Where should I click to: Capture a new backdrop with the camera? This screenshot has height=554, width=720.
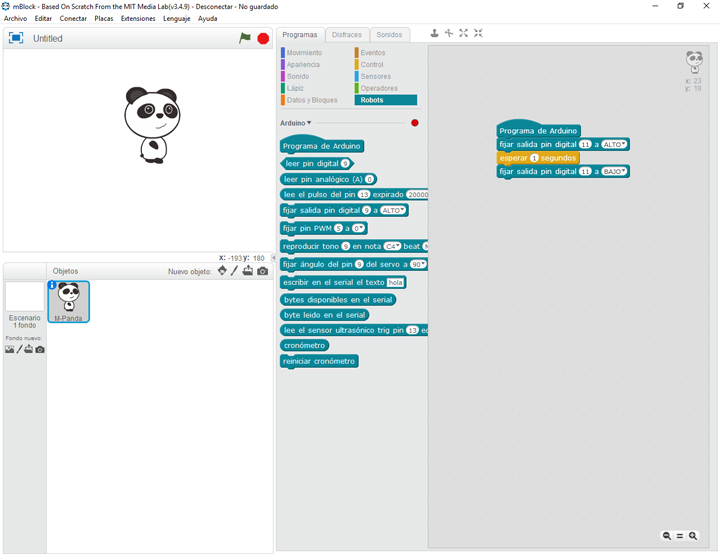tap(40, 350)
